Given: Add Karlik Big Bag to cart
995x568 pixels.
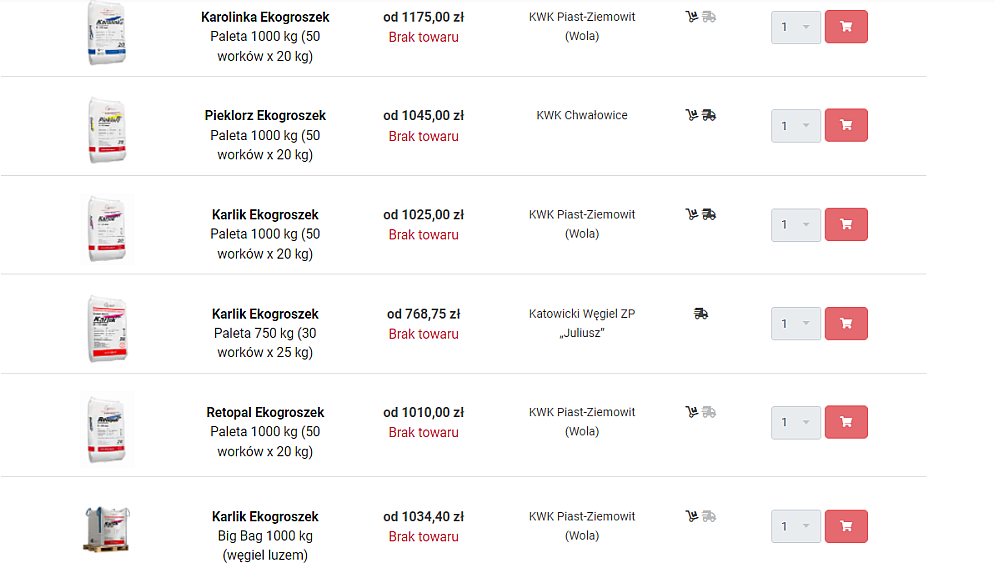Looking at the screenshot, I should click(846, 526).
